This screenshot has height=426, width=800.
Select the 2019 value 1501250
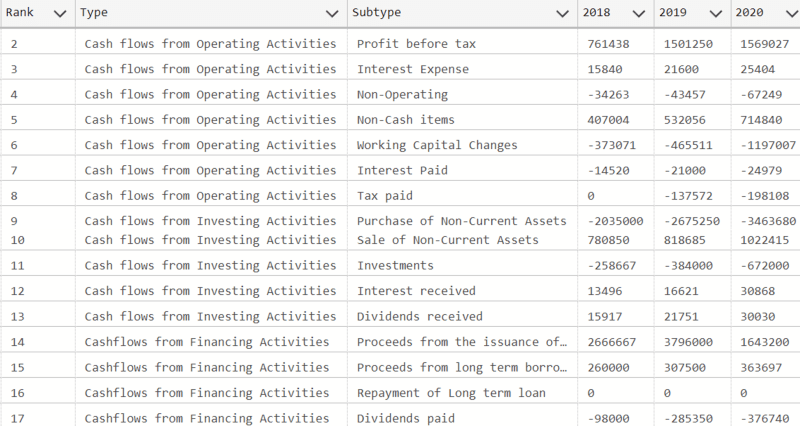[x=688, y=44]
